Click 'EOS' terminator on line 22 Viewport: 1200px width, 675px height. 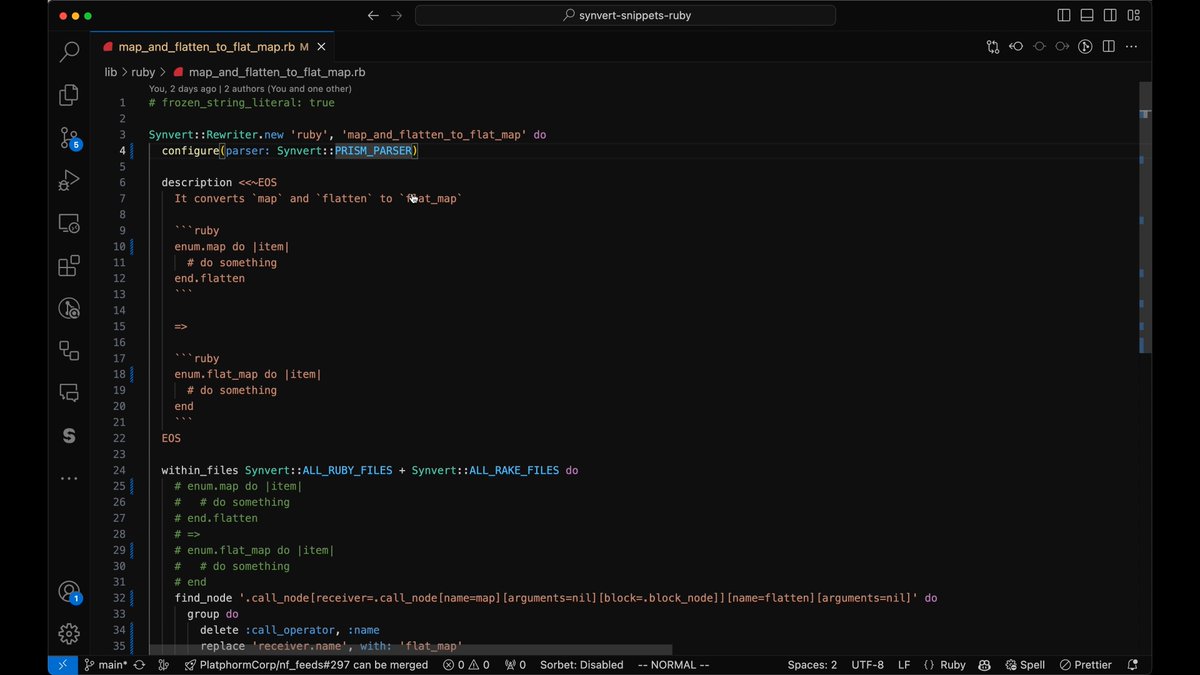click(171, 438)
